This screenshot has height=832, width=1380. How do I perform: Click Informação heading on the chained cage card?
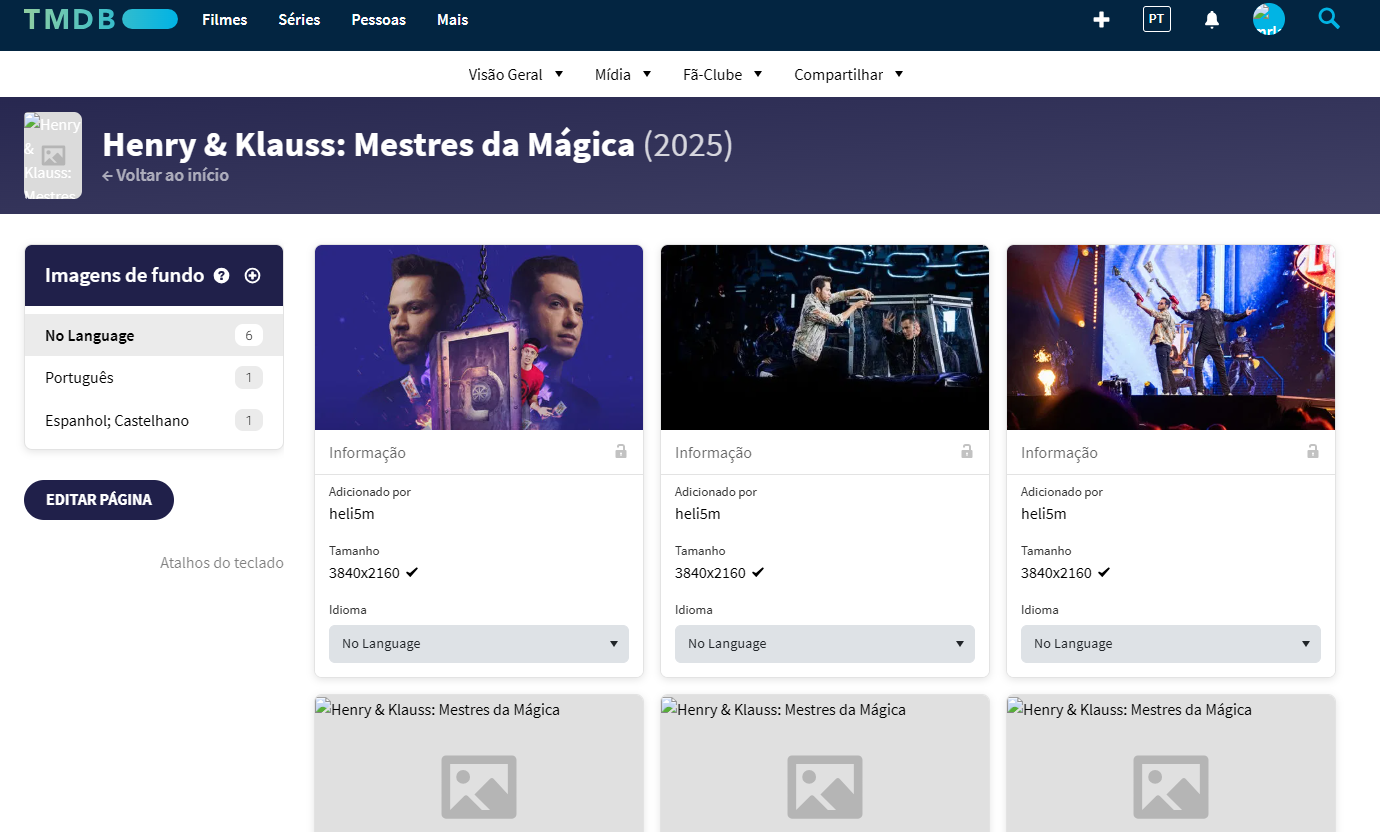[x=713, y=453]
